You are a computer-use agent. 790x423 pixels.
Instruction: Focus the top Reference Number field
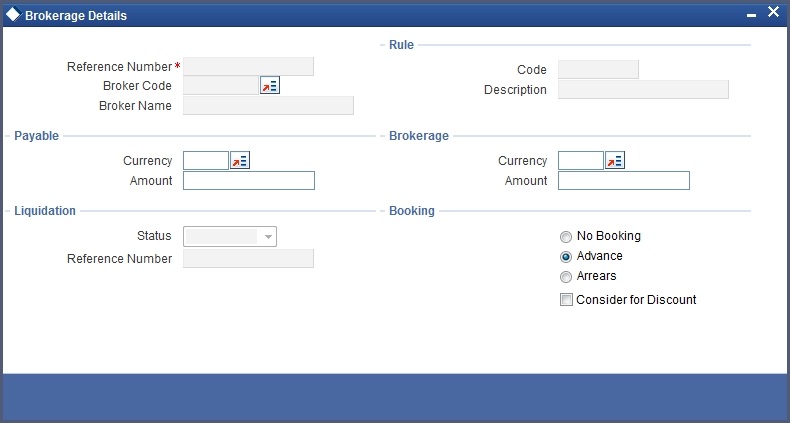(x=248, y=66)
